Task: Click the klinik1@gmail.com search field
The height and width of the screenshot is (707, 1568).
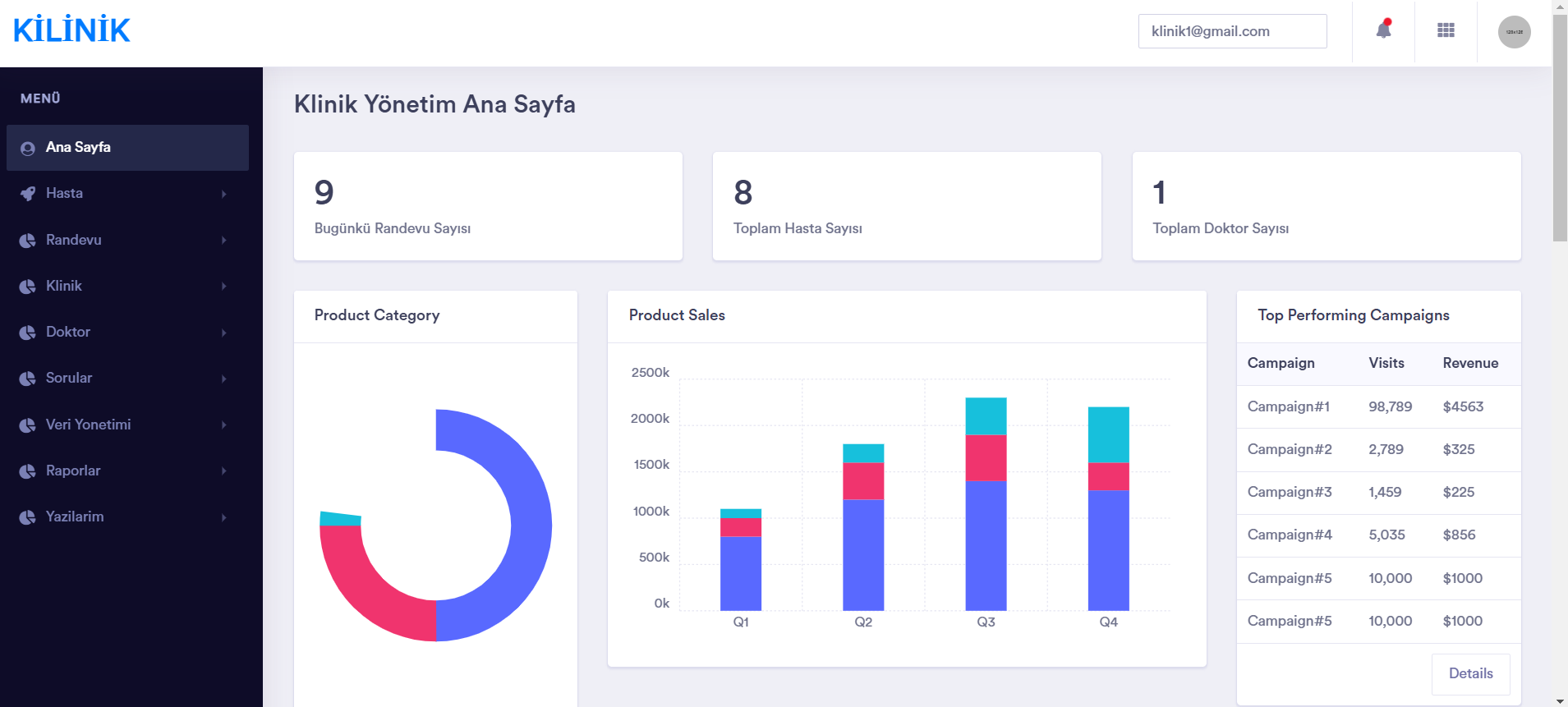Action: [1233, 31]
